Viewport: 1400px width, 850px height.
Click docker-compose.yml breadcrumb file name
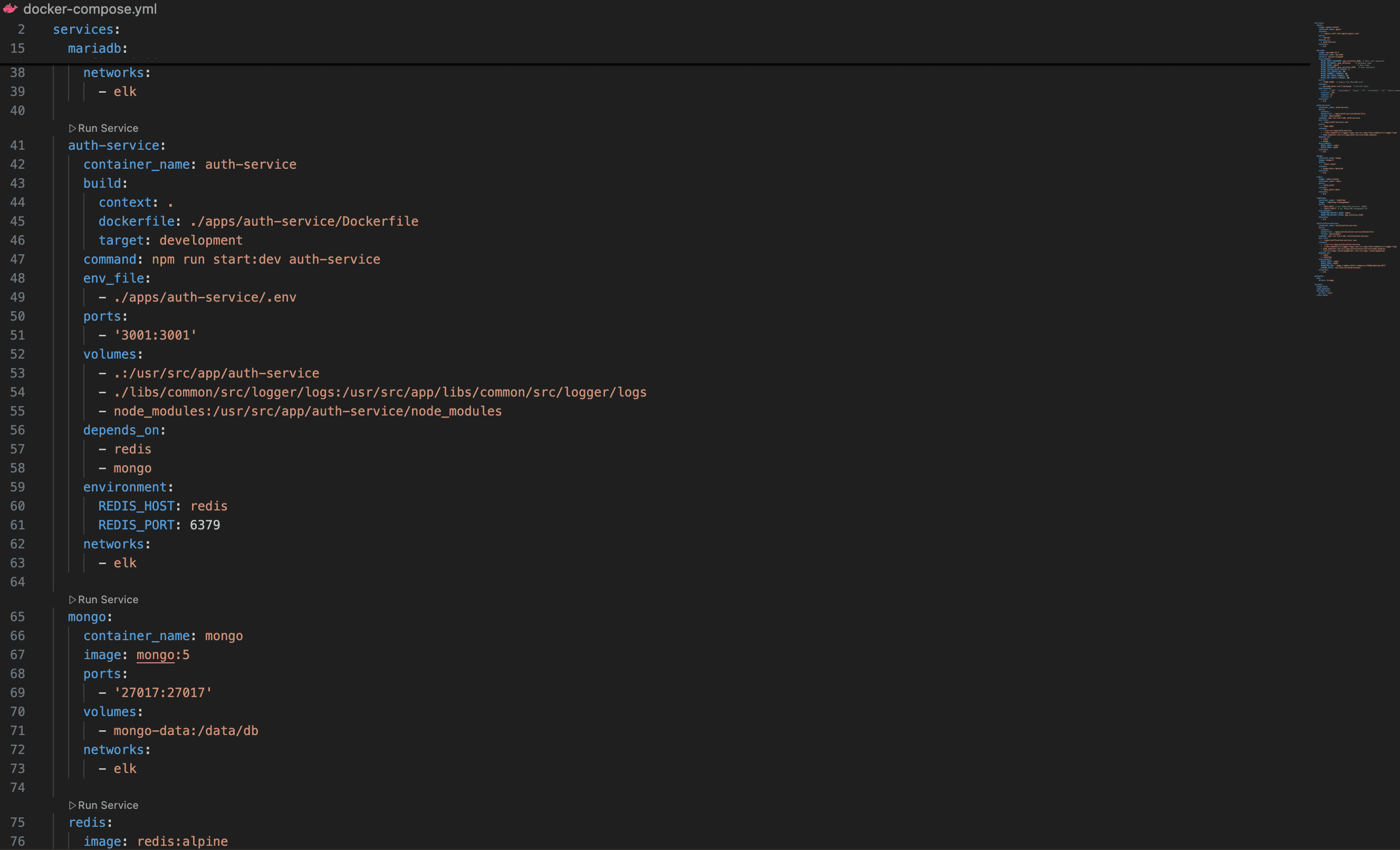tap(90, 9)
